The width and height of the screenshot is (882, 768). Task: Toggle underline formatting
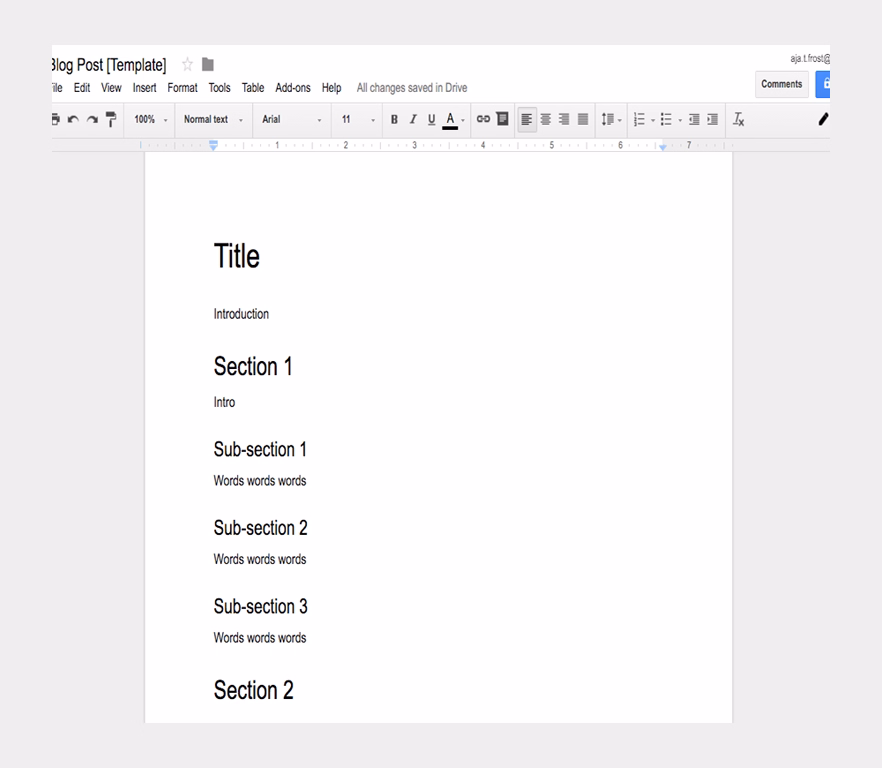[431, 119]
